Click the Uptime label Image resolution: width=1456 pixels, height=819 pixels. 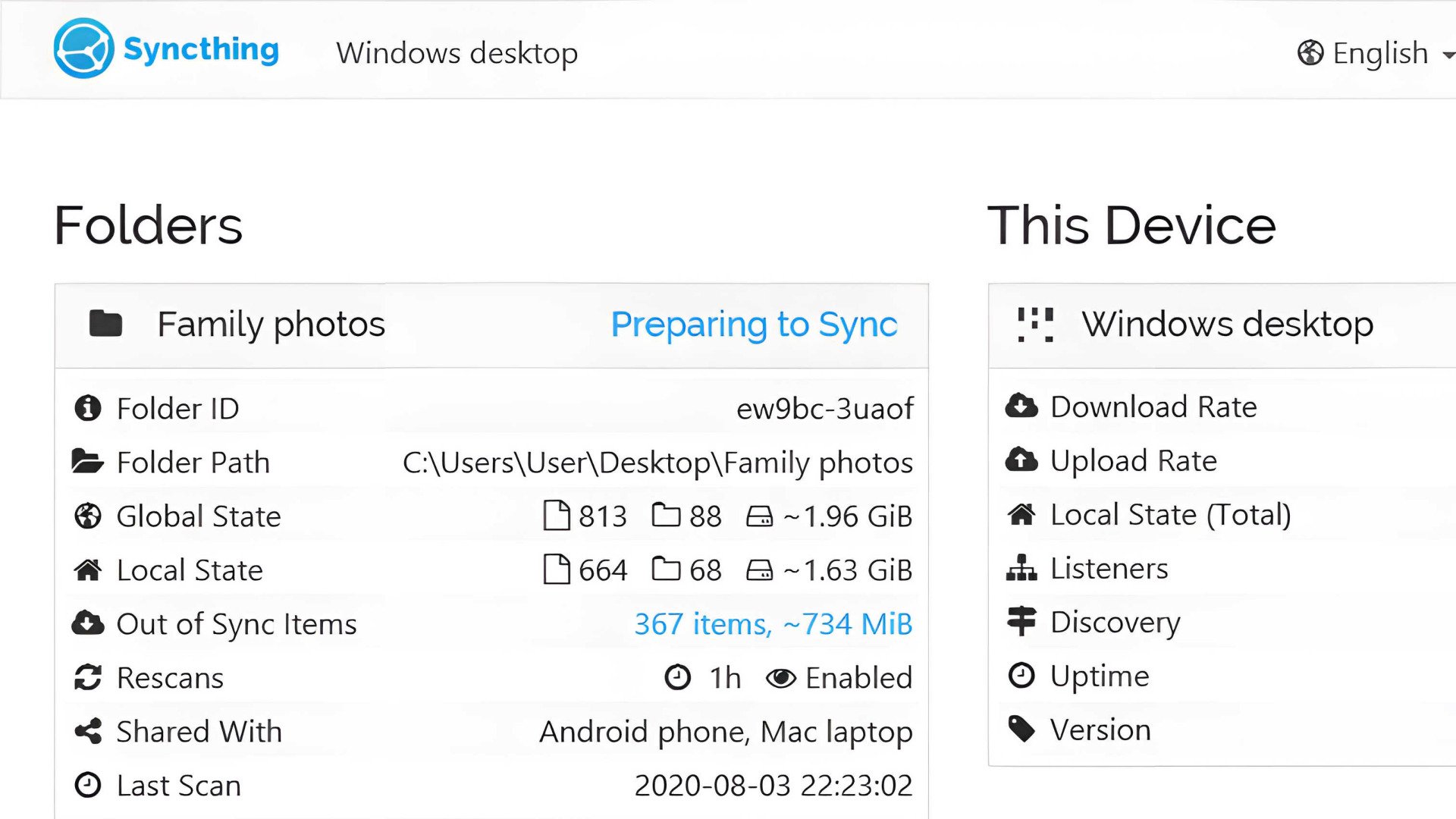(1100, 676)
